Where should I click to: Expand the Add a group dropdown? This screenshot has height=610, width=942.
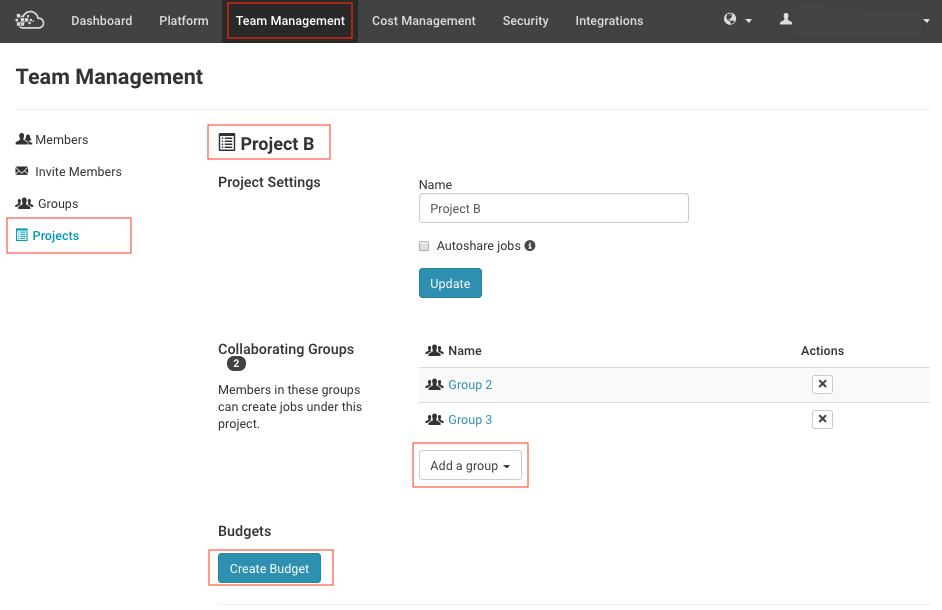pyautogui.click(x=470, y=466)
